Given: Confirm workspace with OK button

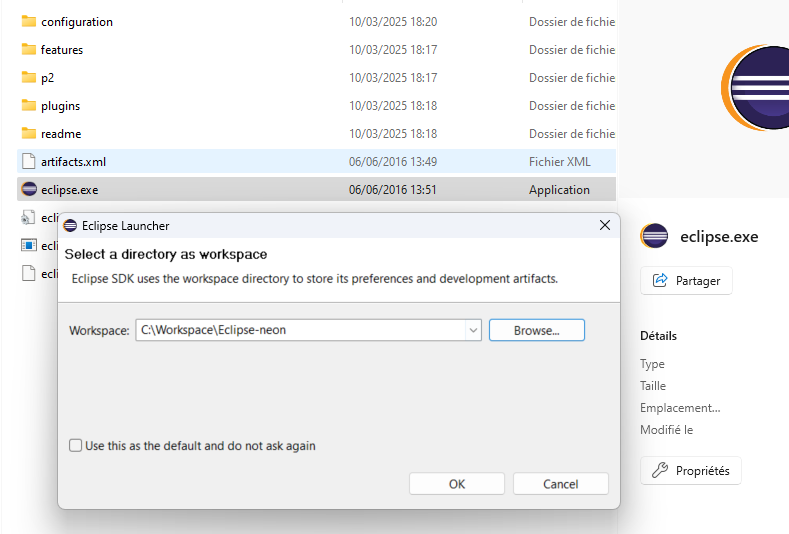Looking at the screenshot, I should [x=457, y=484].
